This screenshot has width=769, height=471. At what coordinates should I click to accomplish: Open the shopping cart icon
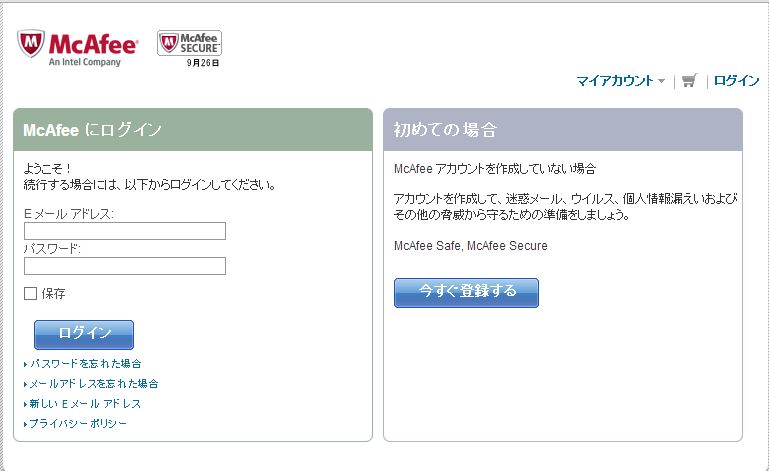coord(689,81)
